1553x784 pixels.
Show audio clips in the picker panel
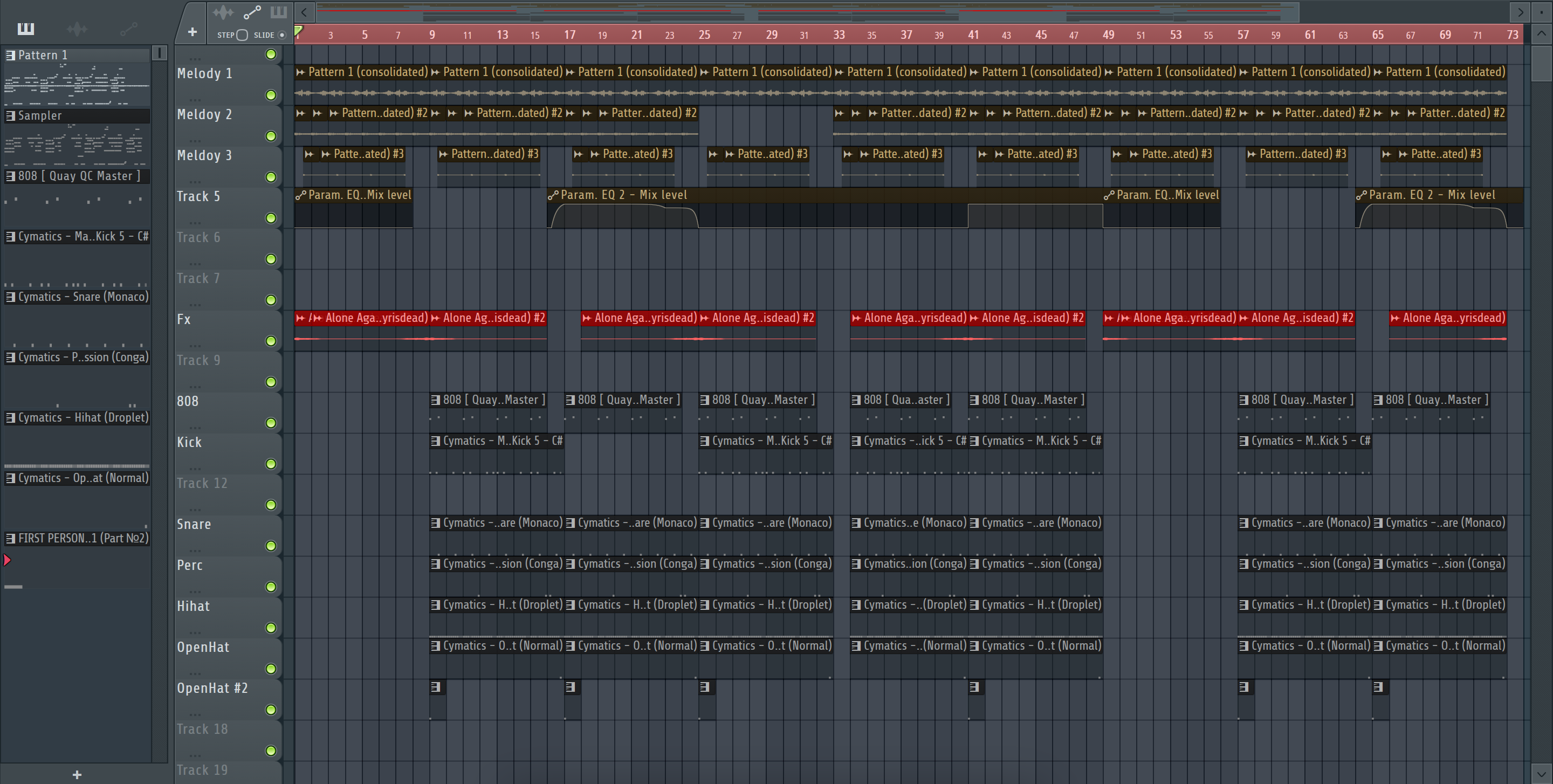coord(77,29)
